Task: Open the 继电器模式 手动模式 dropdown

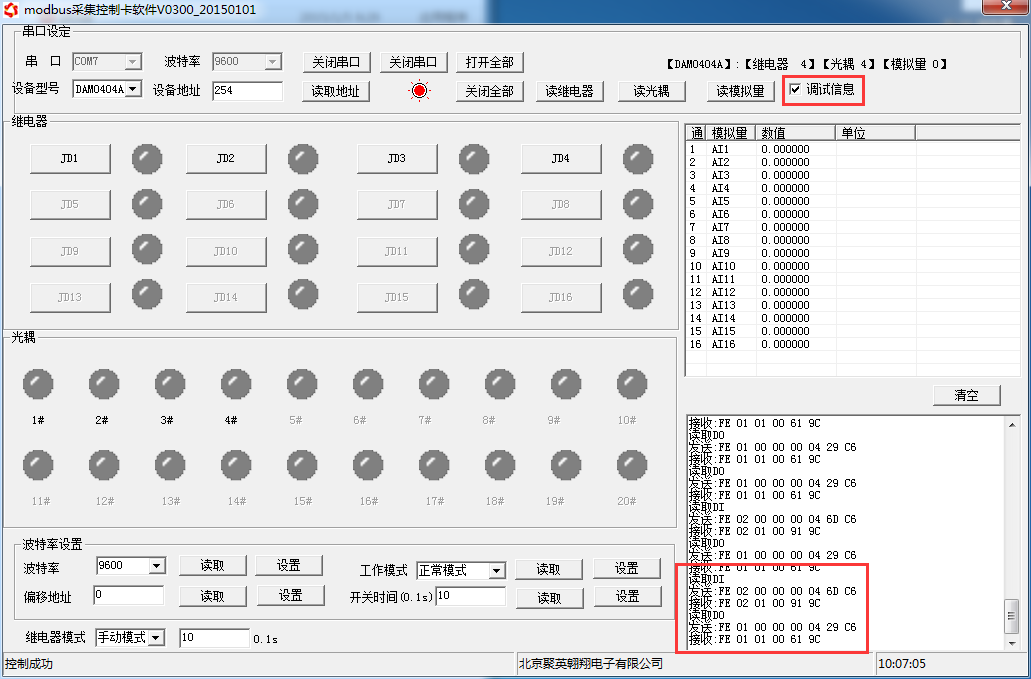Action: (x=156, y=638)
